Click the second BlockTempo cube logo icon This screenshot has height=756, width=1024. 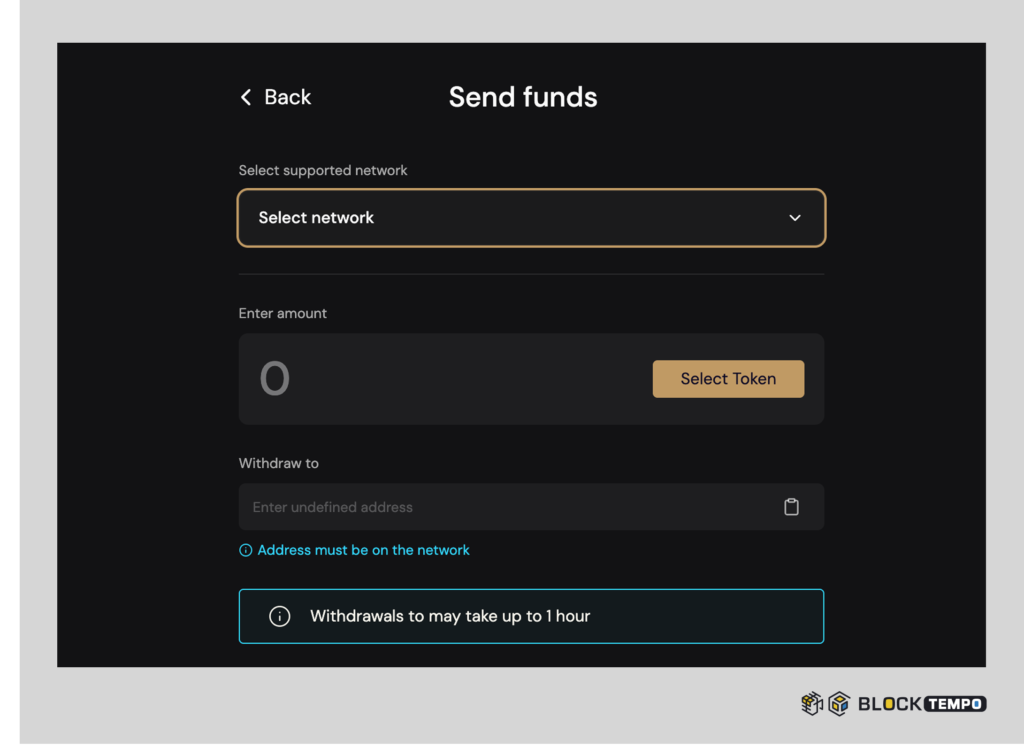838,704
